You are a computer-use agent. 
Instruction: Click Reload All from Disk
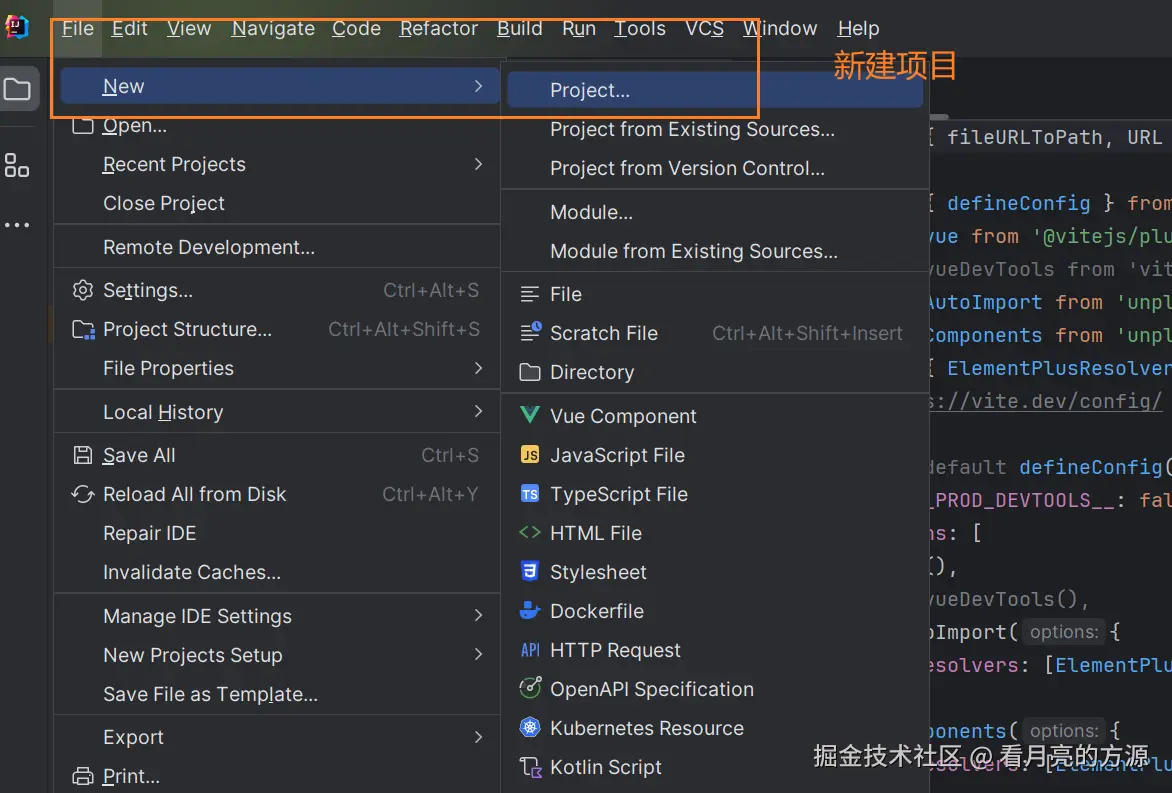tap(194, 494)
